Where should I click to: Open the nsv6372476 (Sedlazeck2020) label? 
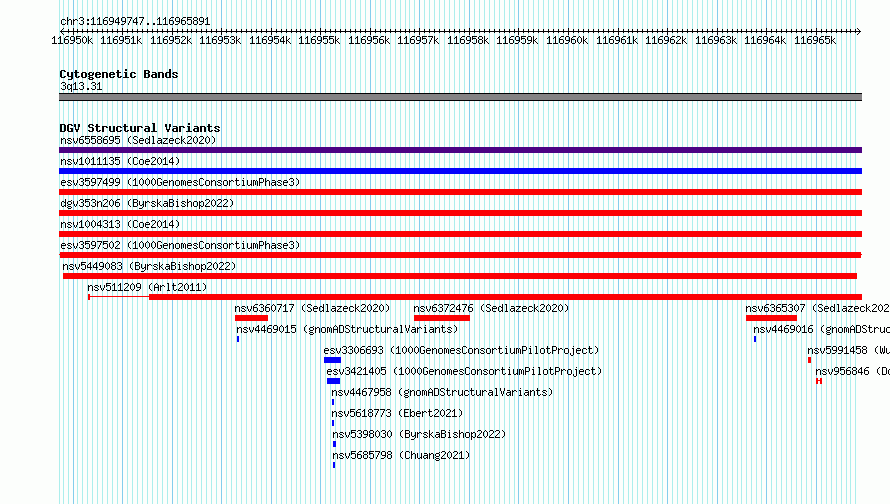coord(491,308)
